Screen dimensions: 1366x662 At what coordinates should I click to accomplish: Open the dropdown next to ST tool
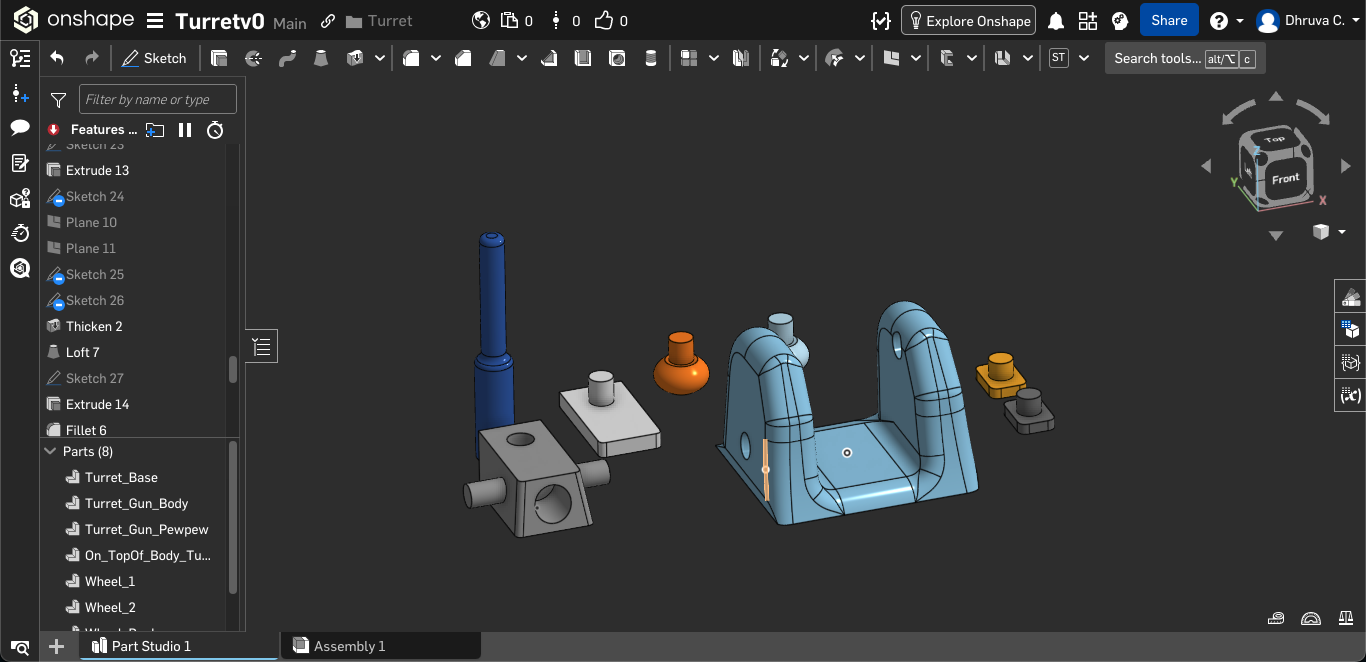pos(1084,58)
